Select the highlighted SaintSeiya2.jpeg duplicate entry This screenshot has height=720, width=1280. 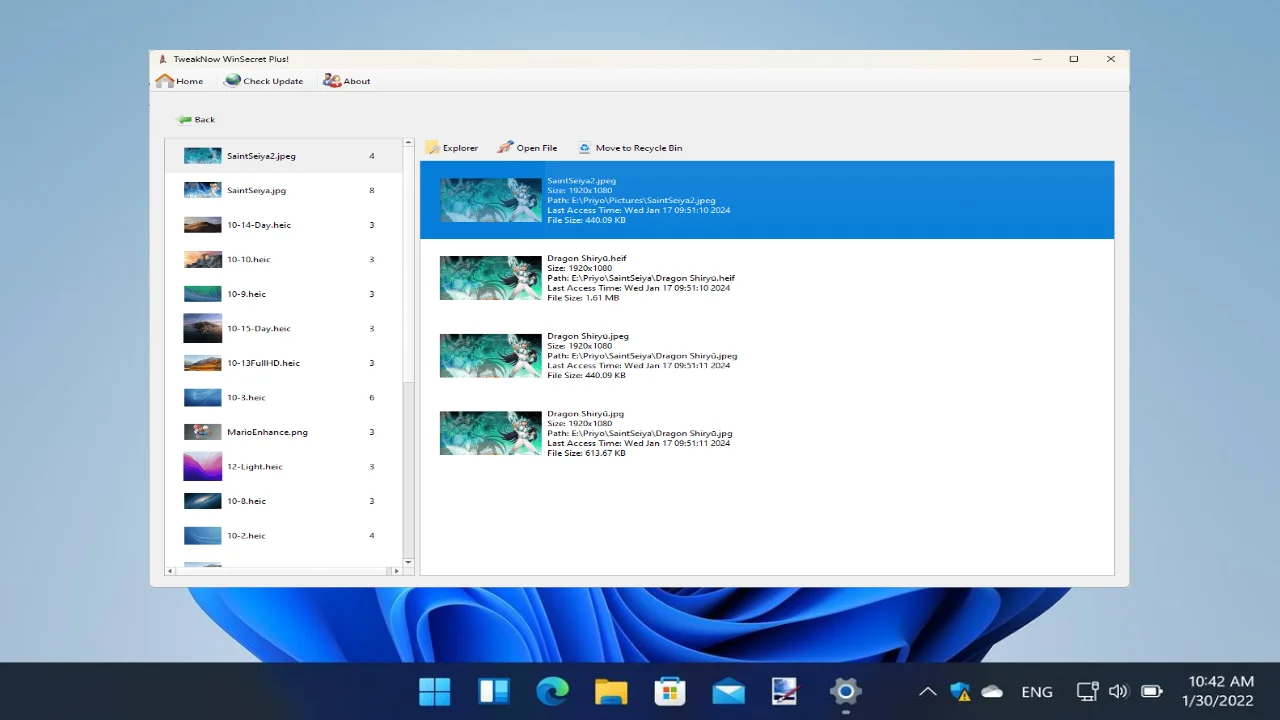coord(767,200)
